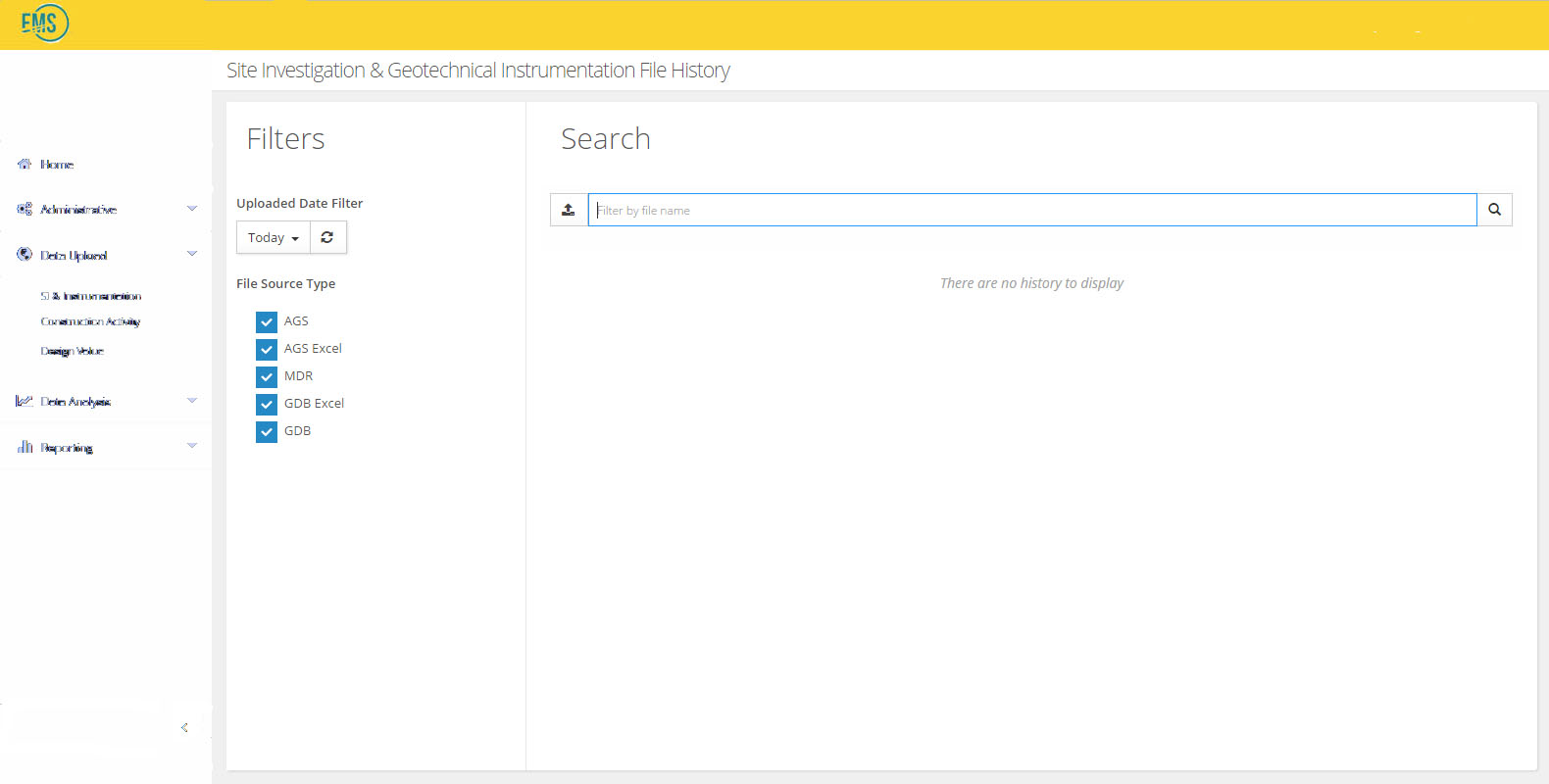1549x784 pixels.
Task: Click the File Source Type label
Action: pyautogui.click(x=285, y=283)
